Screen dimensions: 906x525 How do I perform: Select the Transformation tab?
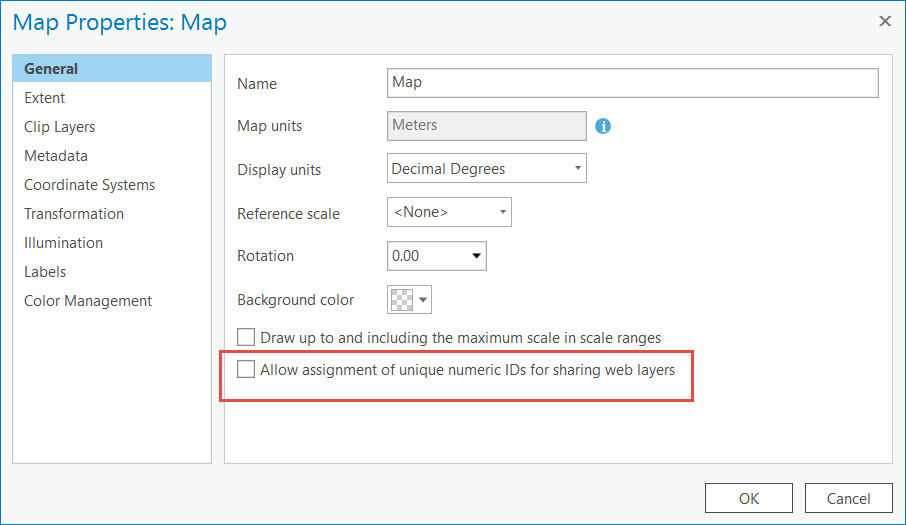74,214
